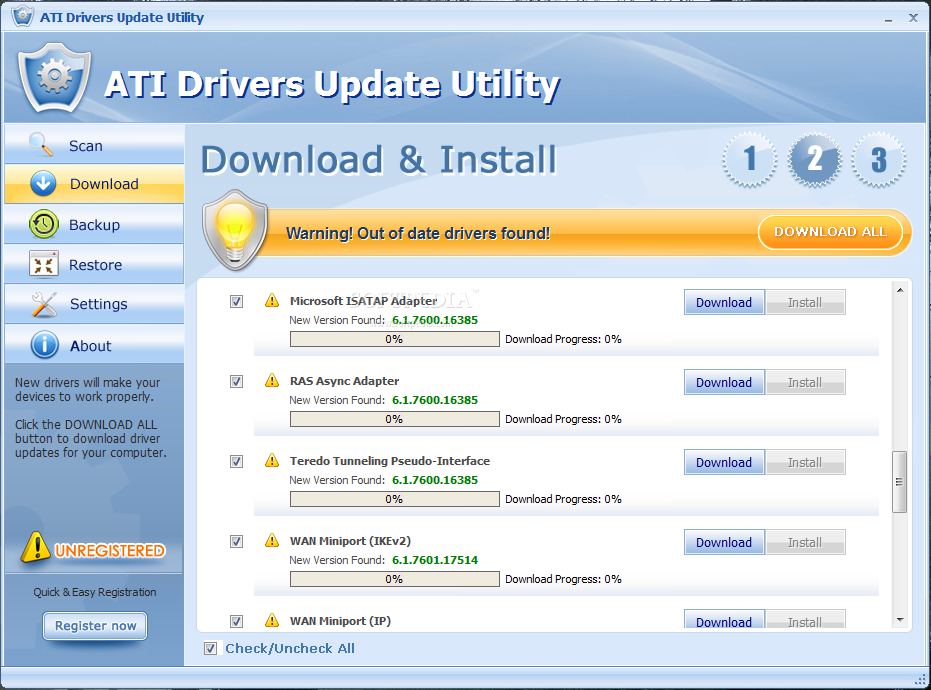Click Install for Teredo Tunneling Pseudo-Interface
The height and width of the screenshot is (690, 931).
[x=805, y=462]
